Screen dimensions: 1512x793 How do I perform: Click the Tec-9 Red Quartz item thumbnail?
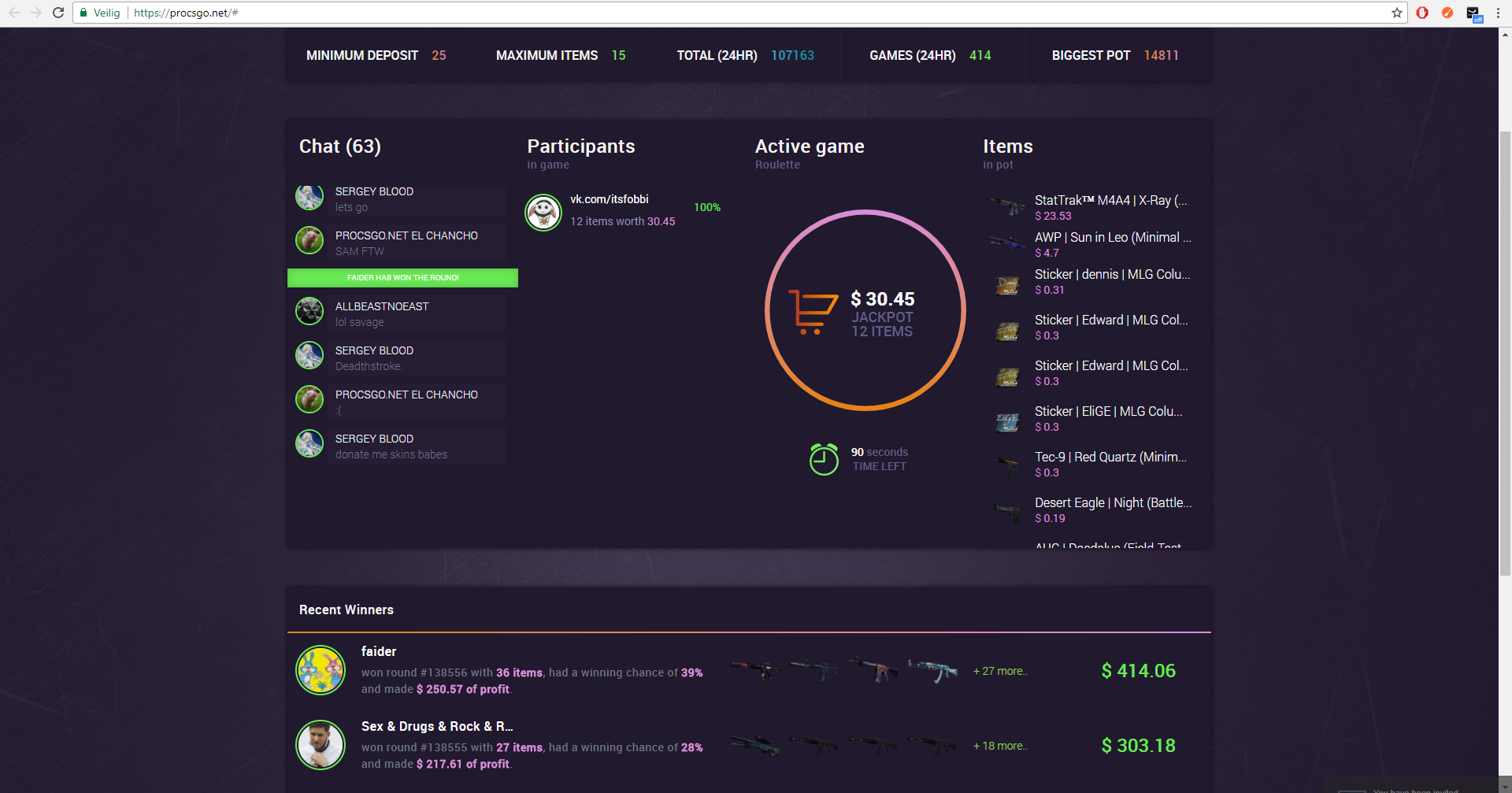[x=1007, y=465]
